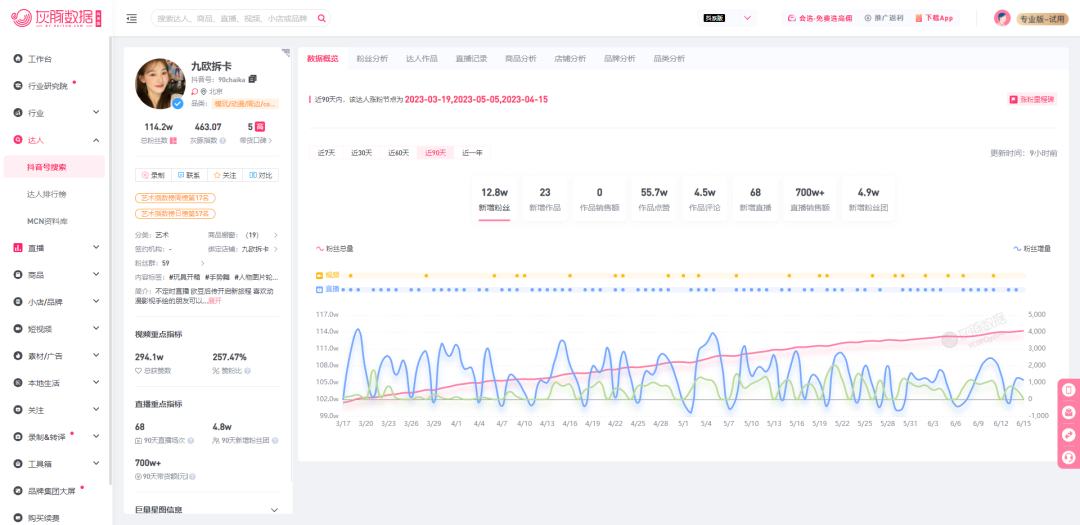Screen dimensions: 1080x525
Task: Click the 下载App link
Action: 934,19
